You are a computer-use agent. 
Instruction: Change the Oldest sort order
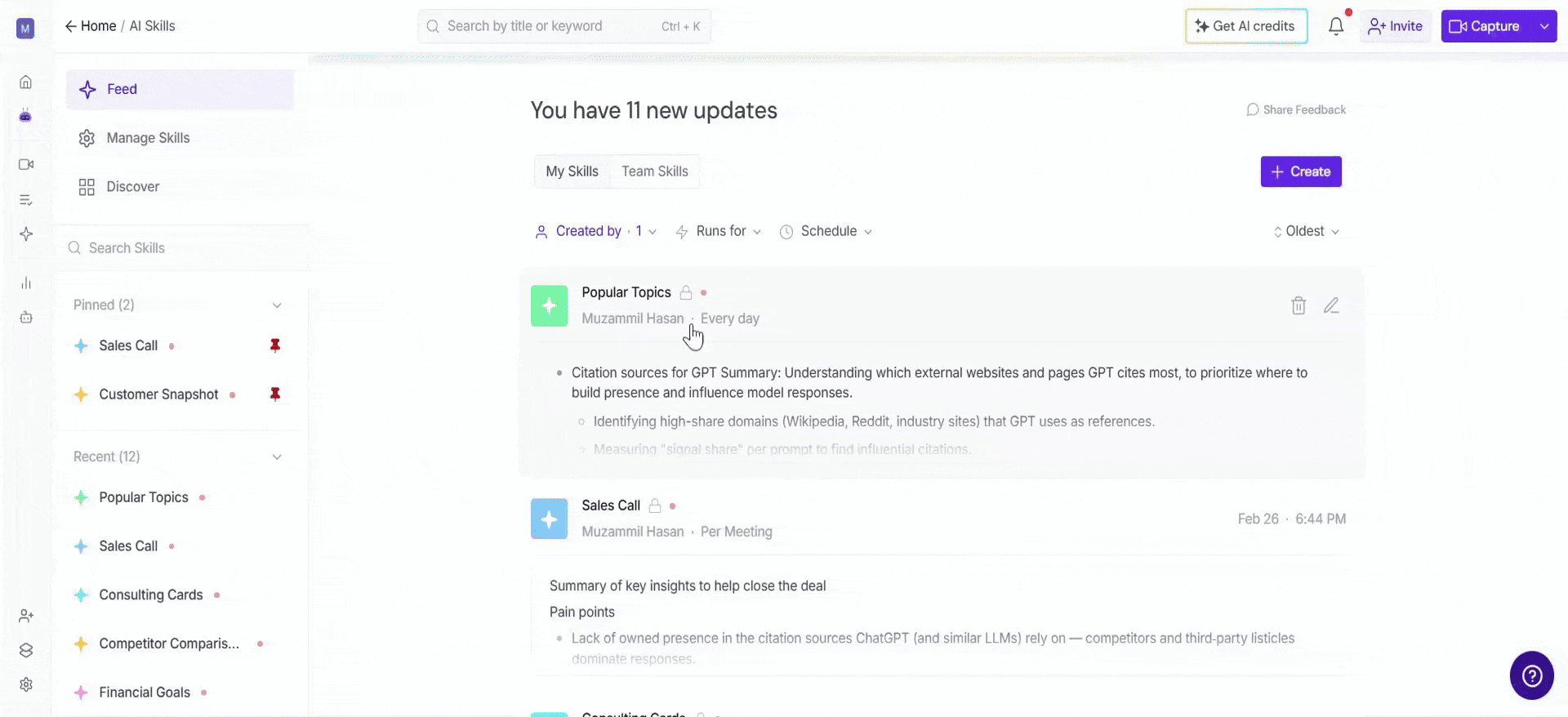coord(1306,232)
